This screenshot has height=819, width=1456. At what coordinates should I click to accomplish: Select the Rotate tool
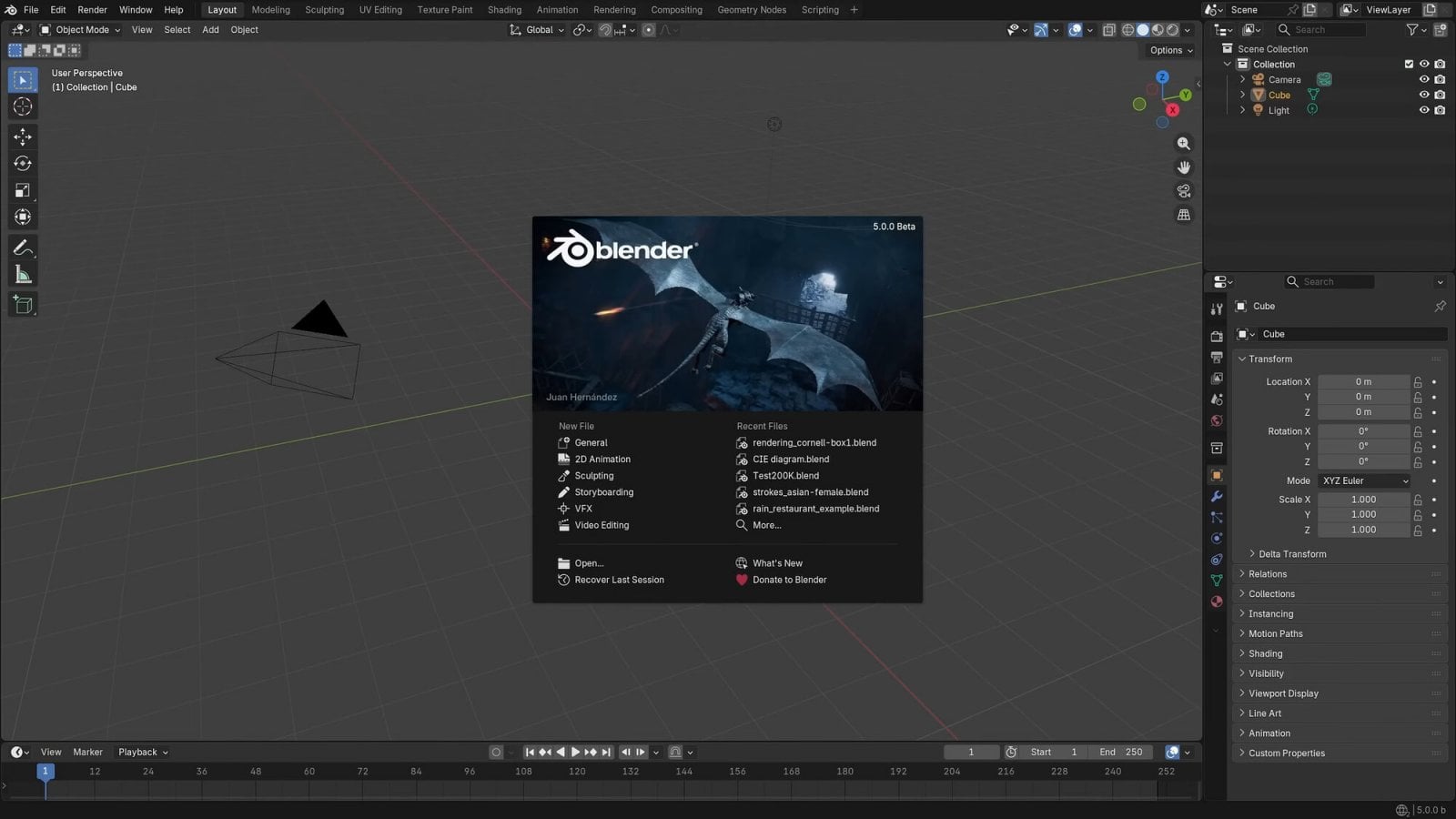[x=22, y=163]
